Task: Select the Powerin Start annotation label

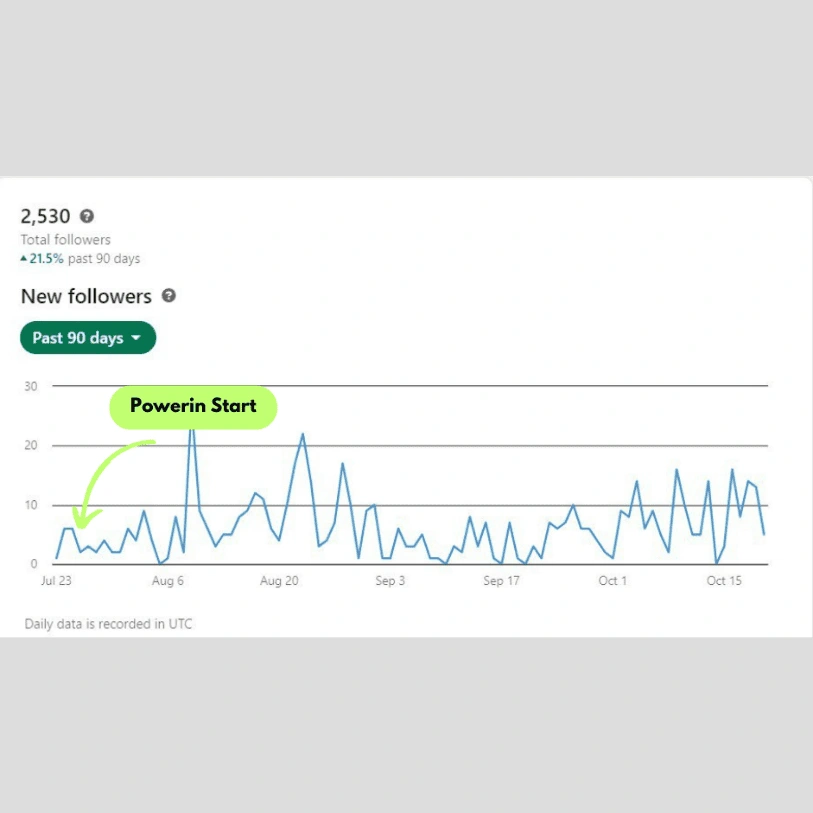Action: pos(192,406)
